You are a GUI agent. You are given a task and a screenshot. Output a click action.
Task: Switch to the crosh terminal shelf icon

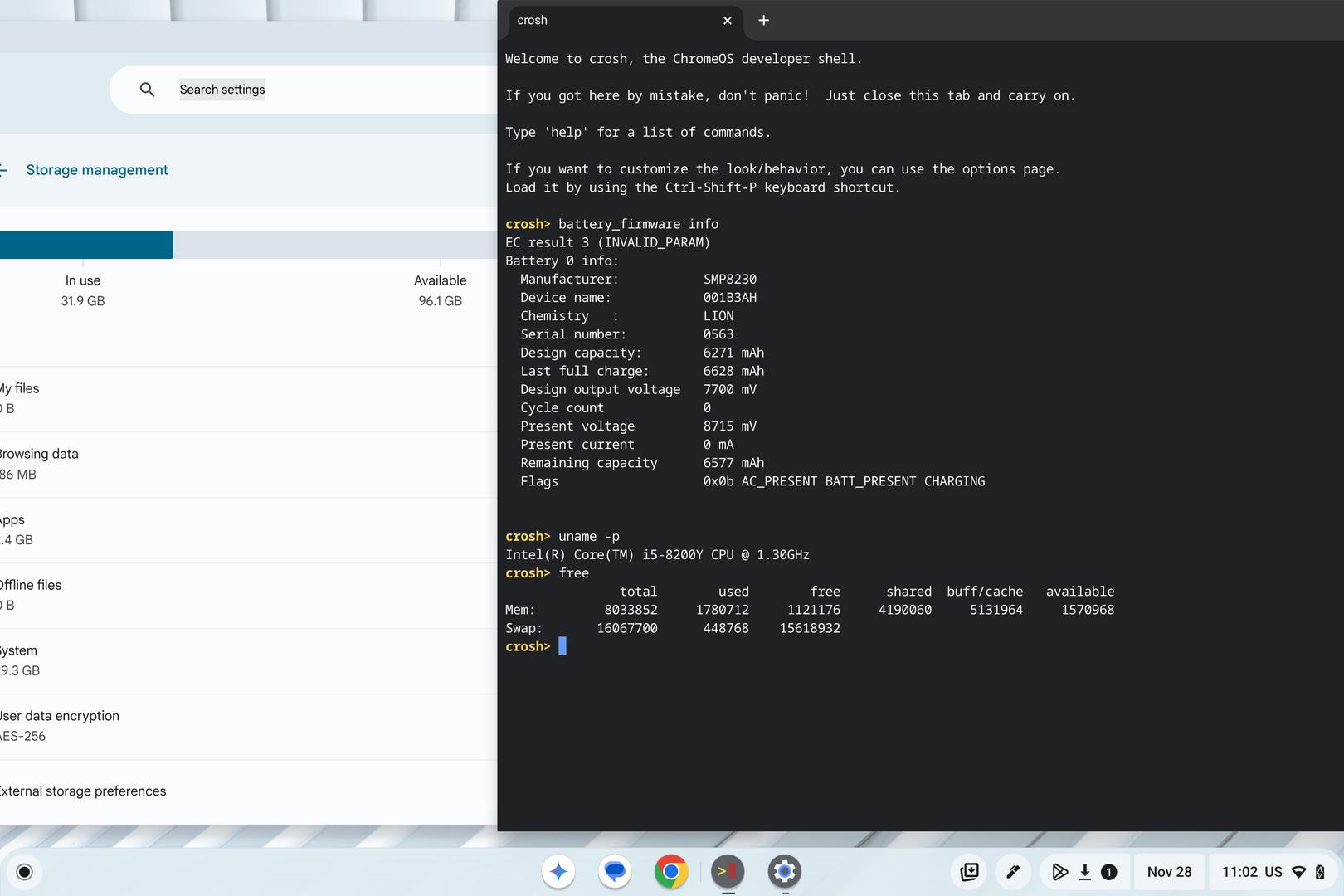tap(728, 872)
